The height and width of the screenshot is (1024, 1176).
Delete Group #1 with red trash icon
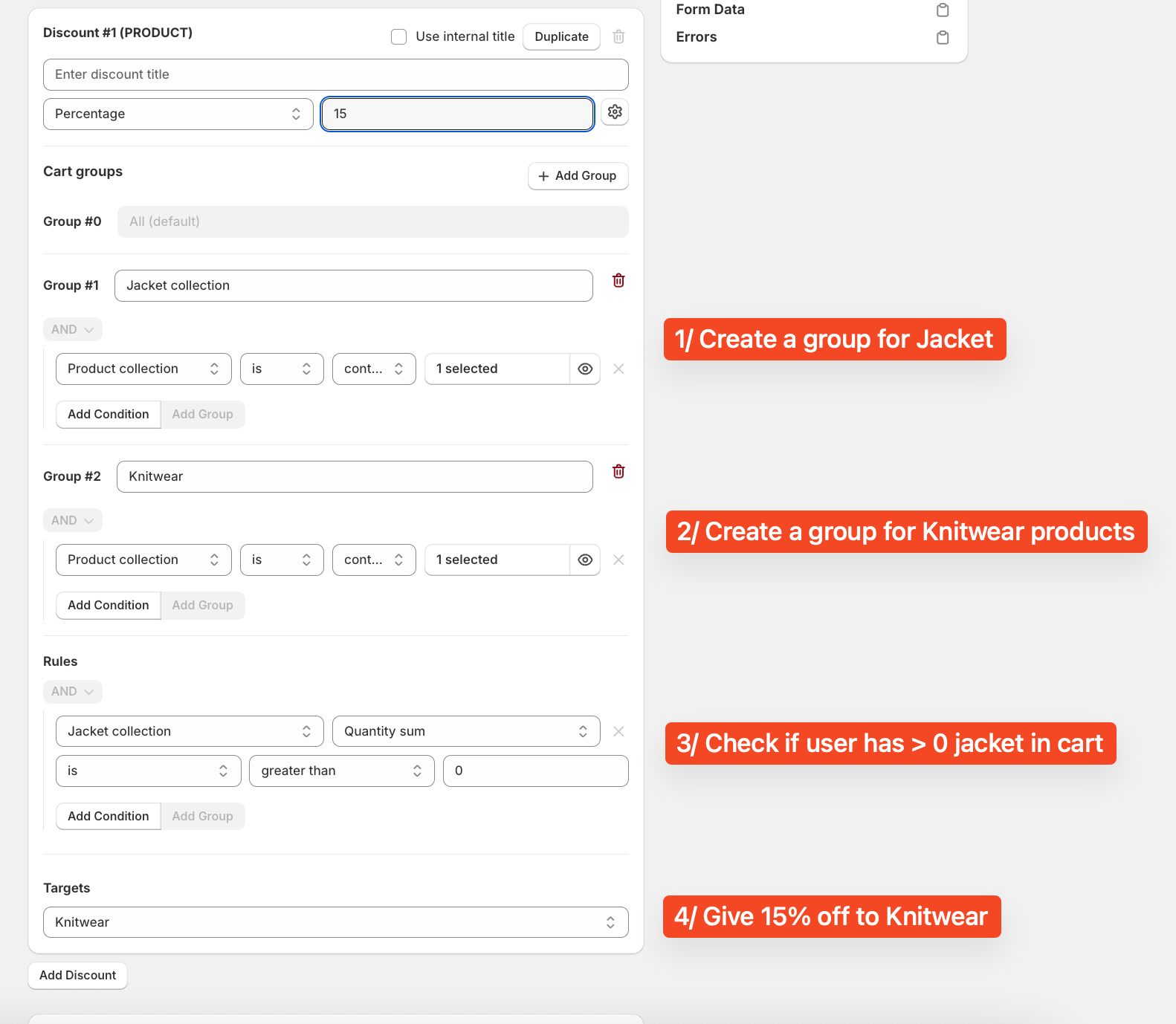[618, 281]
